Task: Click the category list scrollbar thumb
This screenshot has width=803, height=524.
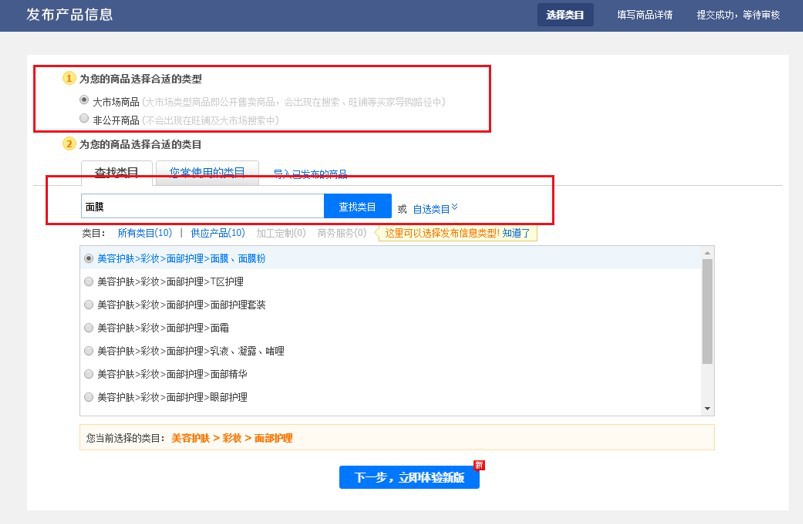Action: pos(707,311)
